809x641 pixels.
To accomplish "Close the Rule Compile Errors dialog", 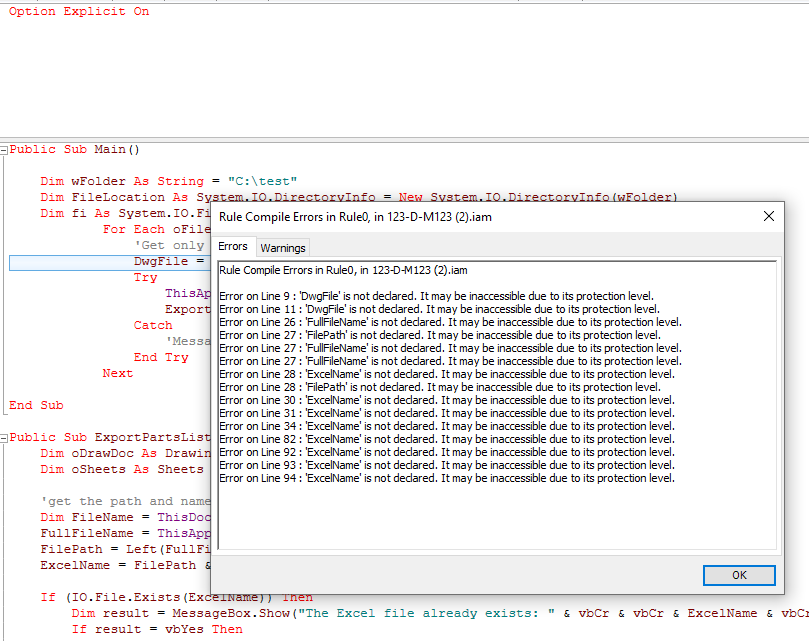I will click(x=769, y=216).
